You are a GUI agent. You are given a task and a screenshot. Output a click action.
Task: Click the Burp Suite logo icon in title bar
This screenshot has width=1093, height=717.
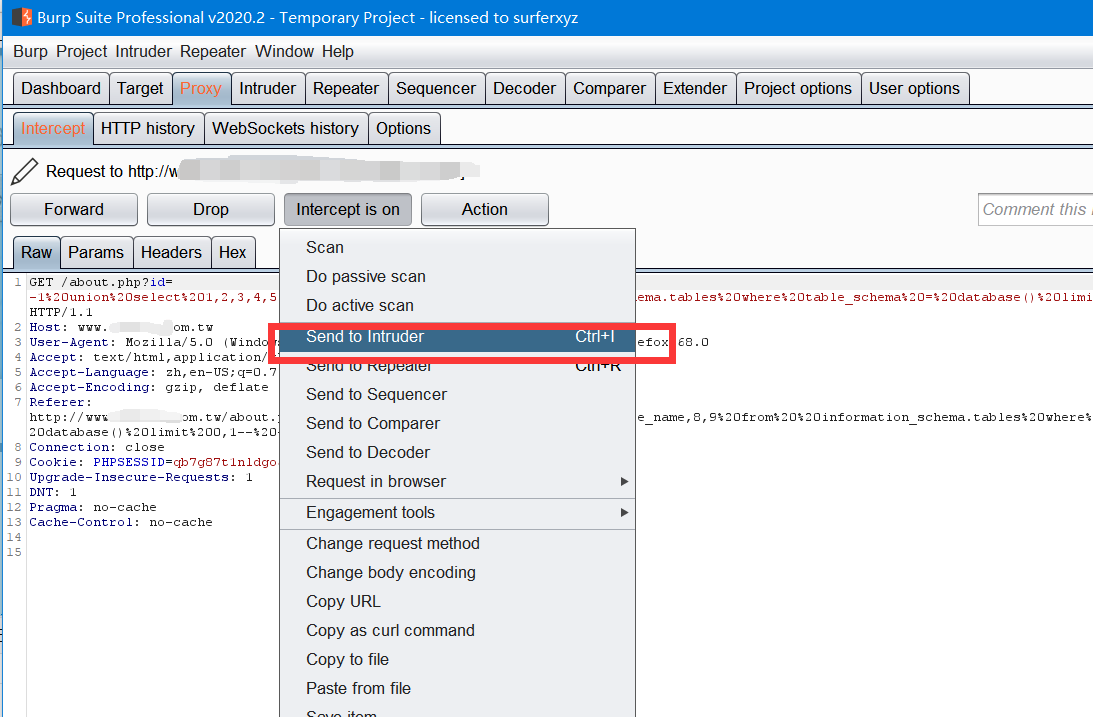point(22,17)
